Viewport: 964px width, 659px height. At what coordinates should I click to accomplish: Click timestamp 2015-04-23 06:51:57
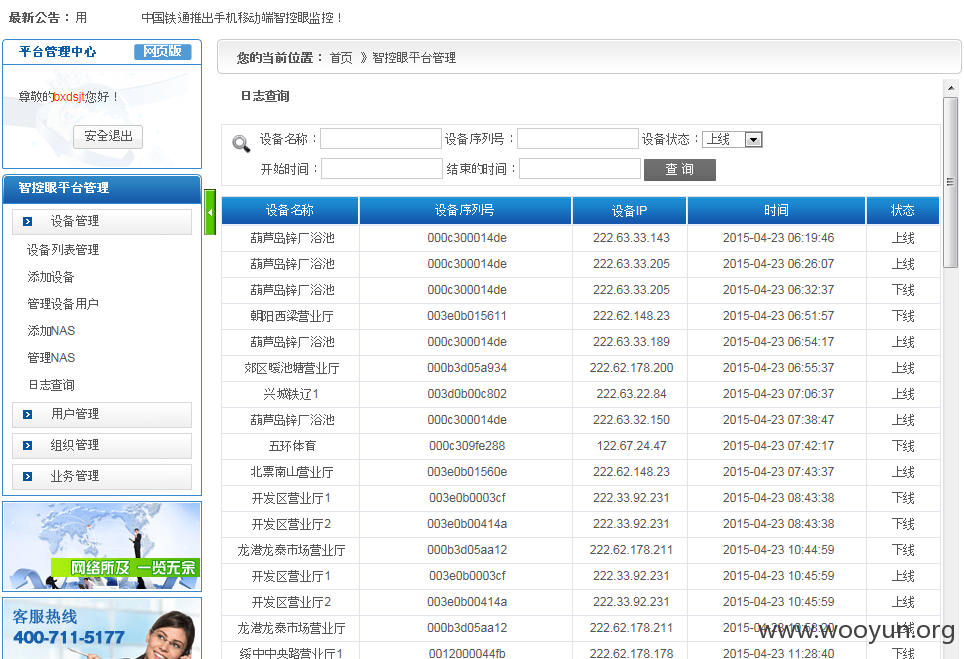778,316
